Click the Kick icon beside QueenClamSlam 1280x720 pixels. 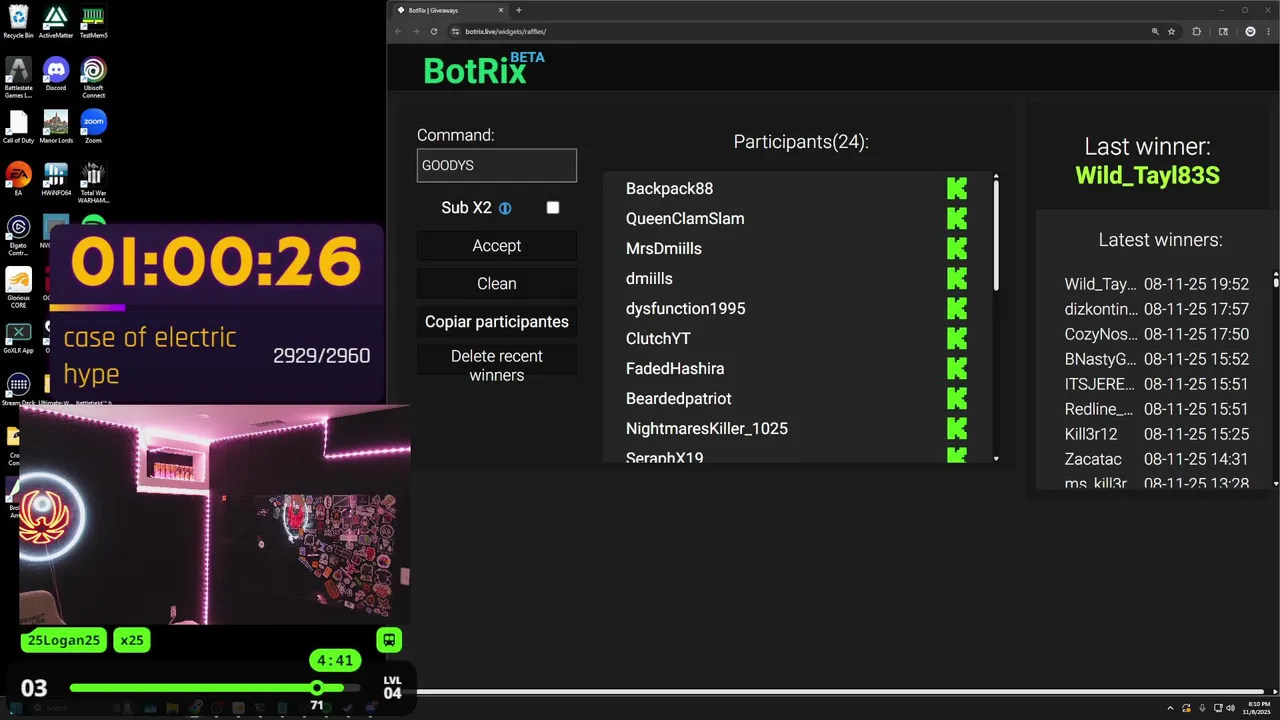[x=957, y=218]
